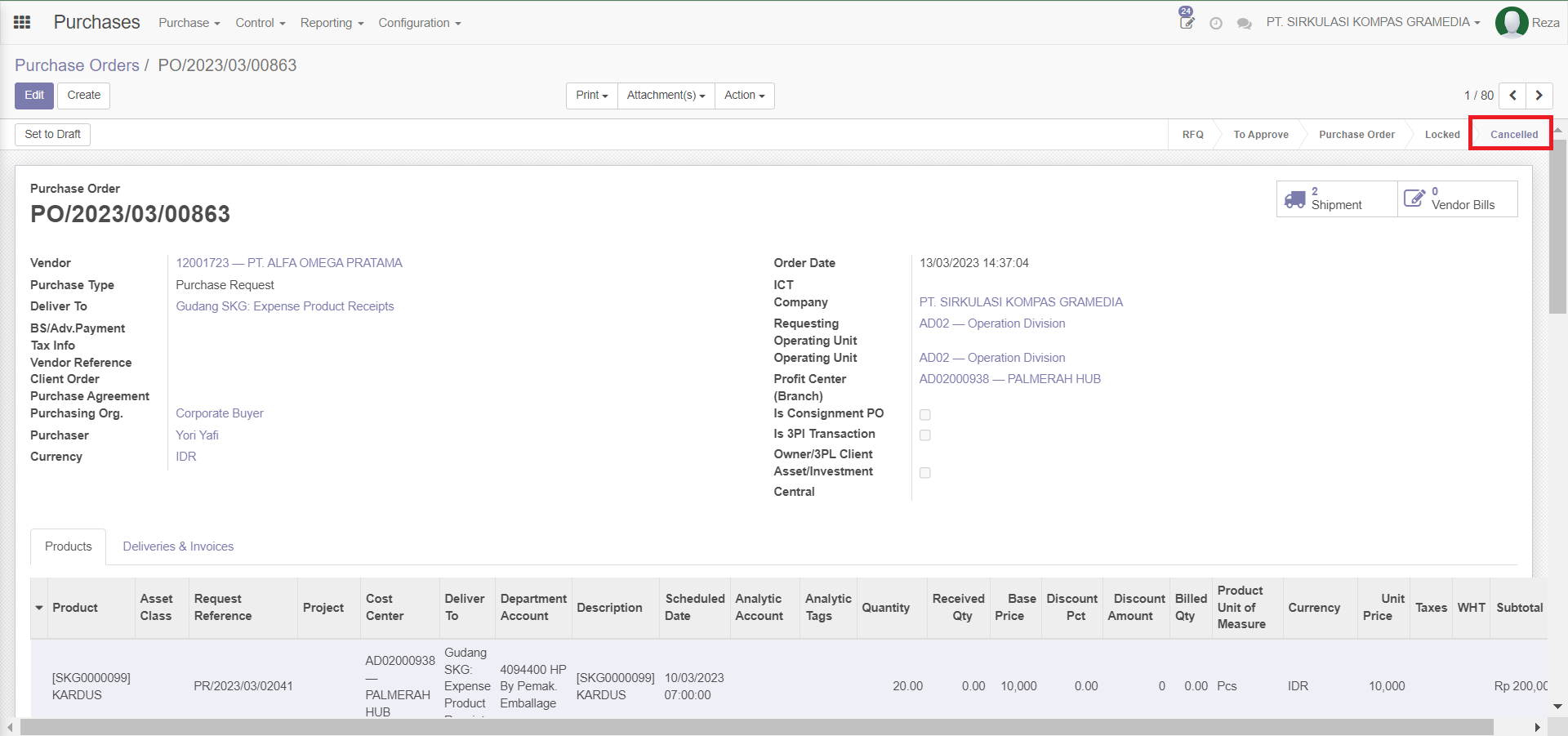Toggle the Asset/Investment checkbox

(925, 473)
